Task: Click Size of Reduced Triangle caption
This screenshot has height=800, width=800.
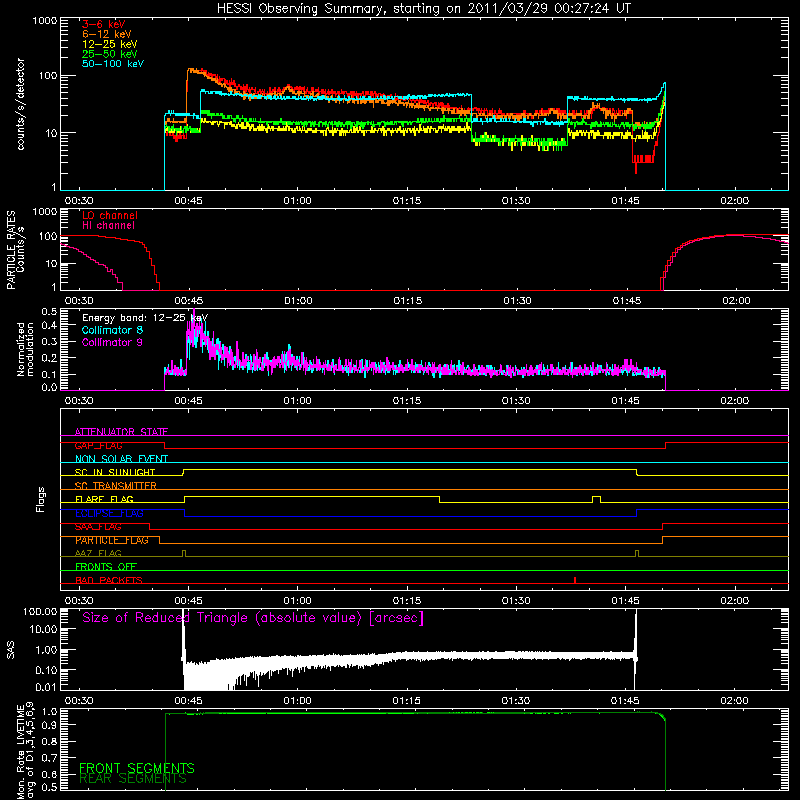Action: pyautogui.click(x=253, y=618)
